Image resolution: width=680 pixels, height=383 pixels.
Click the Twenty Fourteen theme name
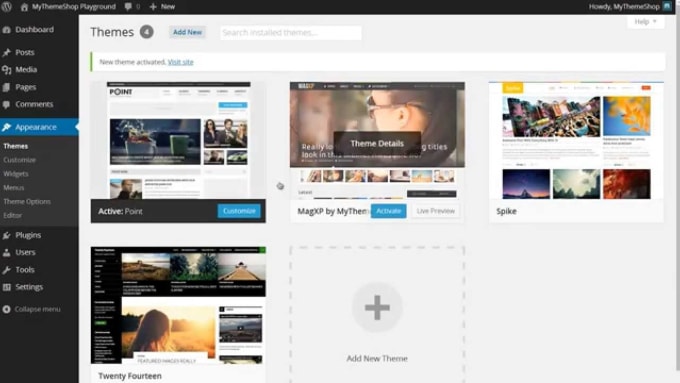coord(130,376)
